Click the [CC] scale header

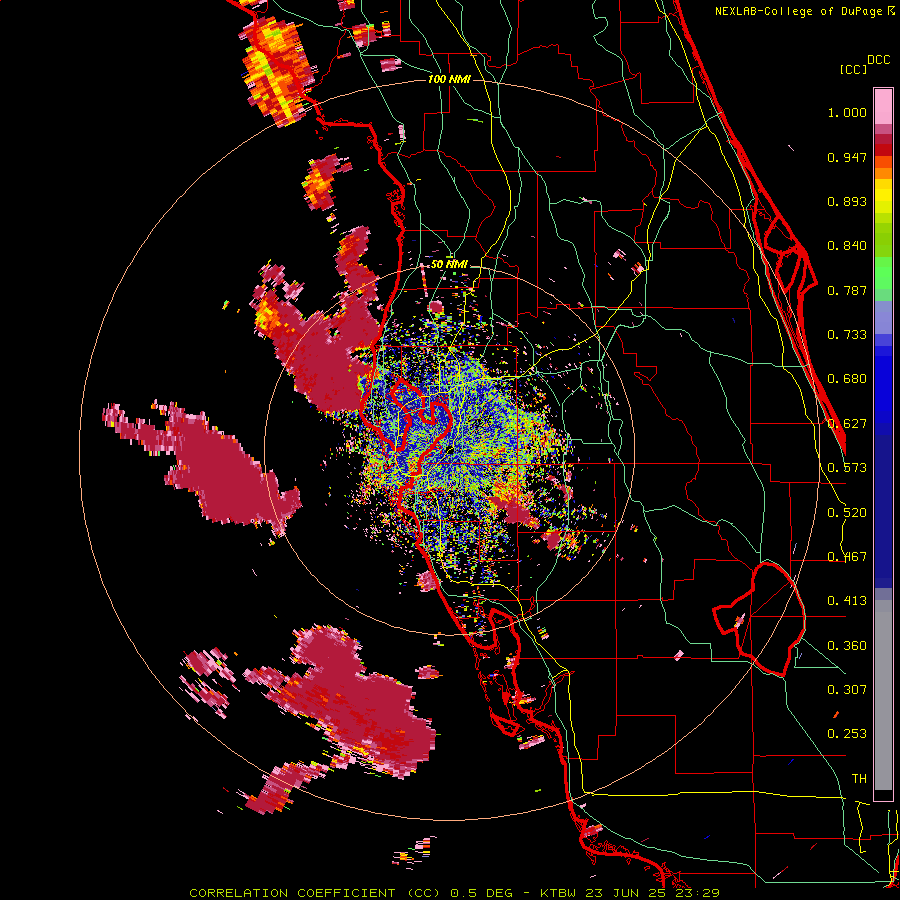[854, 69]
